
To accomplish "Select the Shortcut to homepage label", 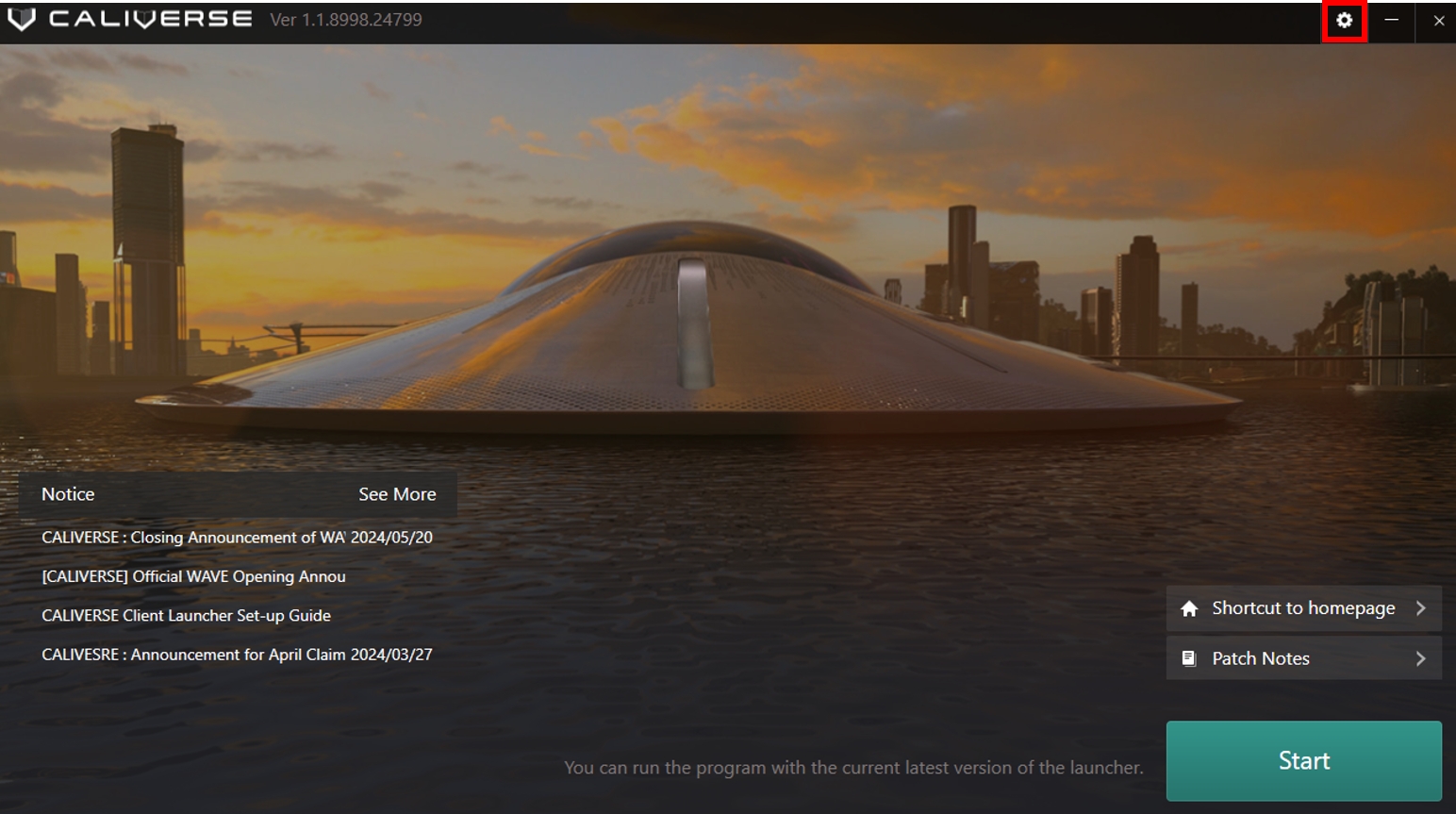I will pyautogui.click(x=1303, y=608).
